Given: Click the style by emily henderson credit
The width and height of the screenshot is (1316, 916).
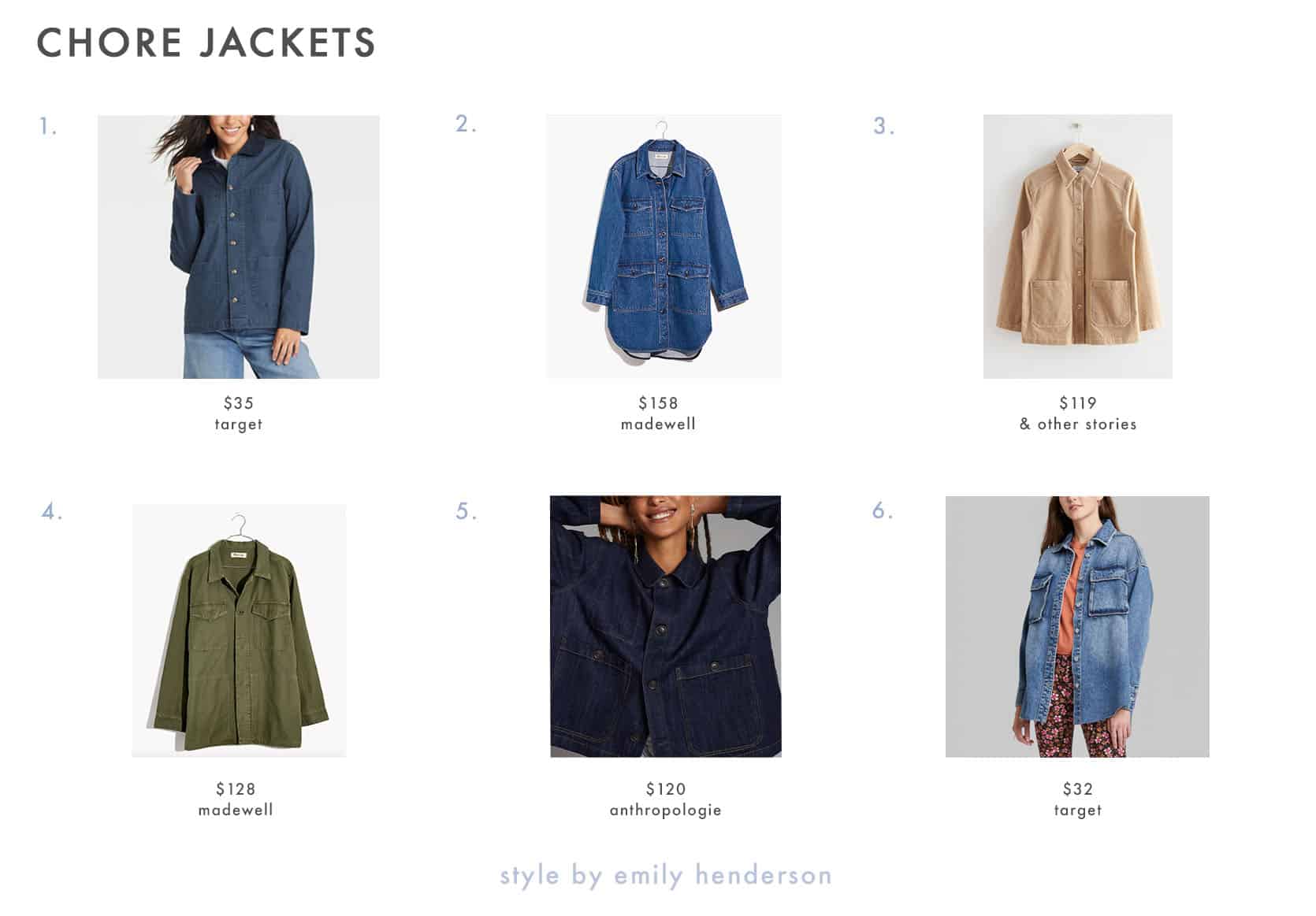Looking at the screenshot, I should tap(666, 875).
